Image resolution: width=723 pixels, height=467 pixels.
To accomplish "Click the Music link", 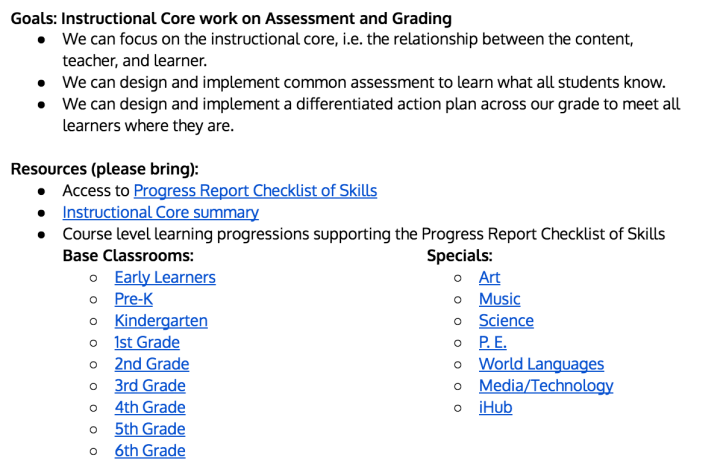I will 499,299.
